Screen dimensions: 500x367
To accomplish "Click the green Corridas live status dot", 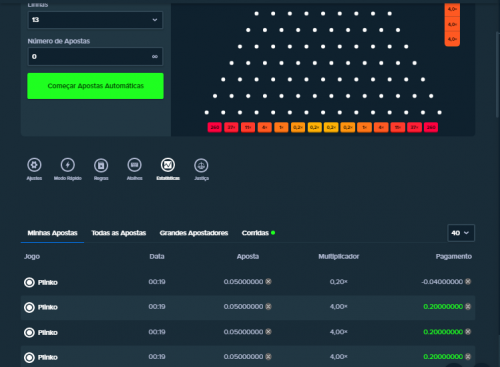I will click(273, 233).
